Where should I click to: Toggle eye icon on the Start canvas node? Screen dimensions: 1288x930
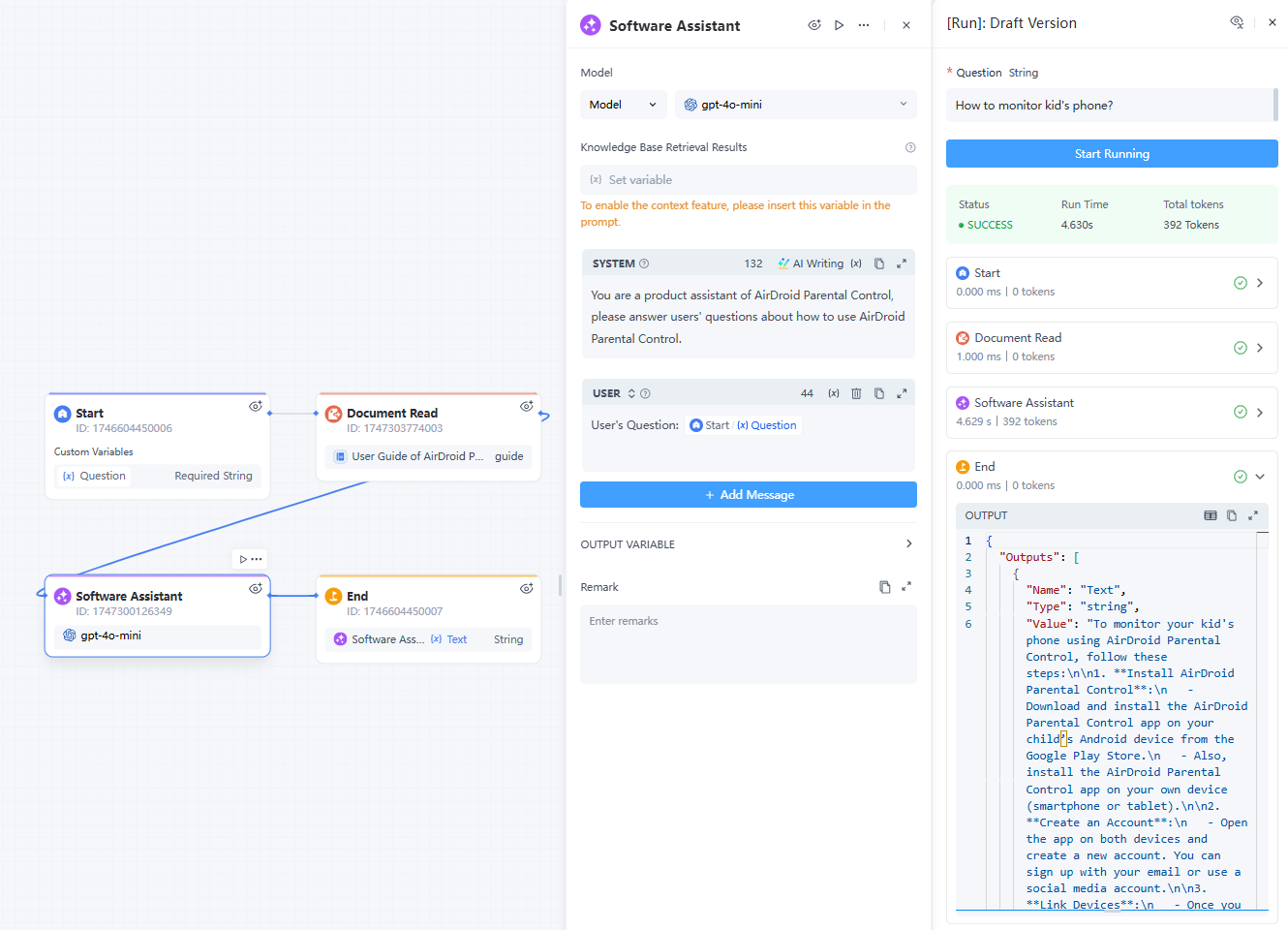(x=256, y=407)
